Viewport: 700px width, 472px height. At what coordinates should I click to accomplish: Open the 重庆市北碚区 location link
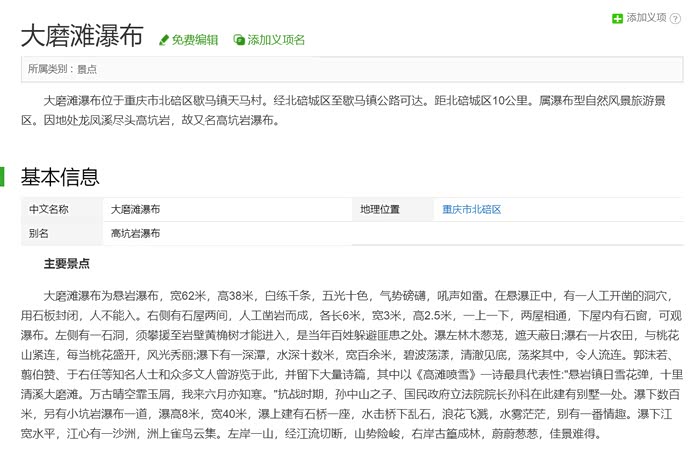[472, 210]
